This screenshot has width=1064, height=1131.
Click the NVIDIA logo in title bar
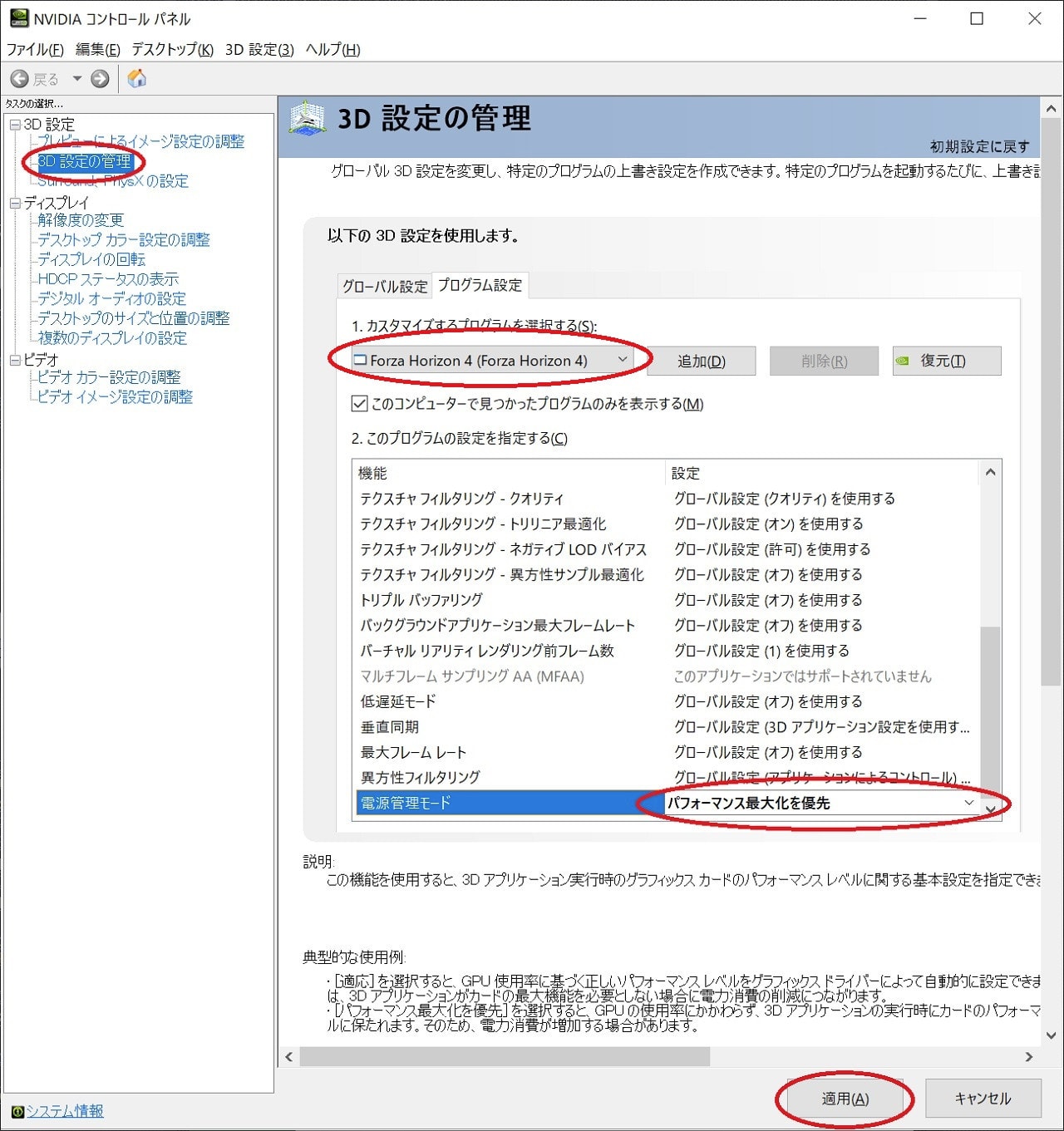[18, 17]
